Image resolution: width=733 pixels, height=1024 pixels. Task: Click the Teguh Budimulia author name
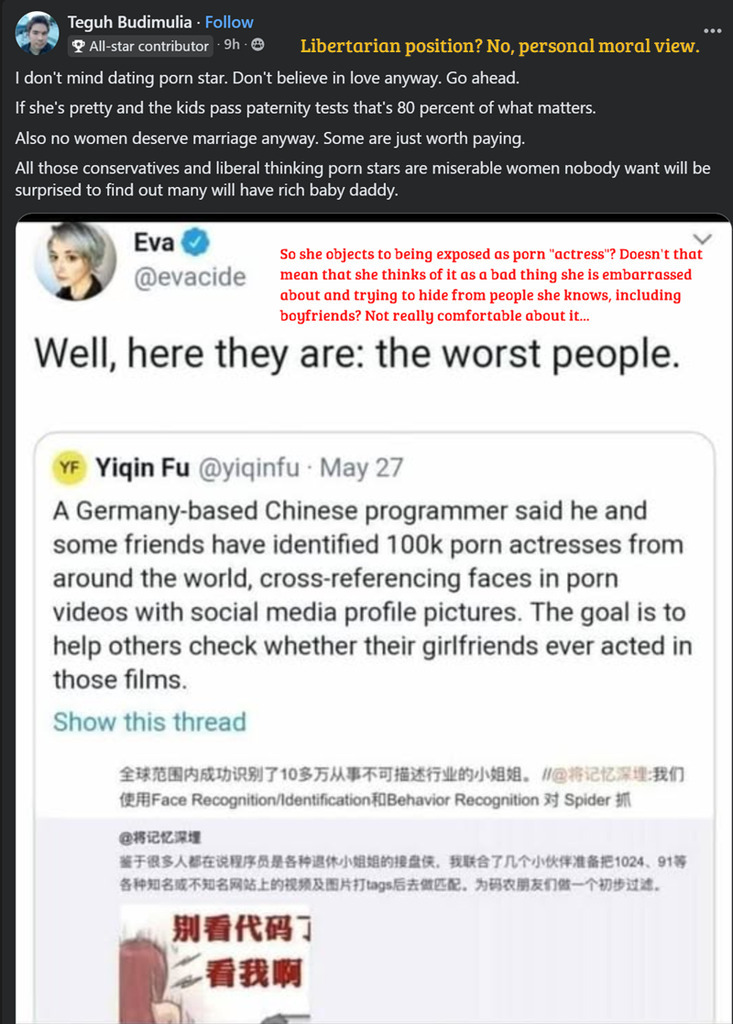(129, 22)
